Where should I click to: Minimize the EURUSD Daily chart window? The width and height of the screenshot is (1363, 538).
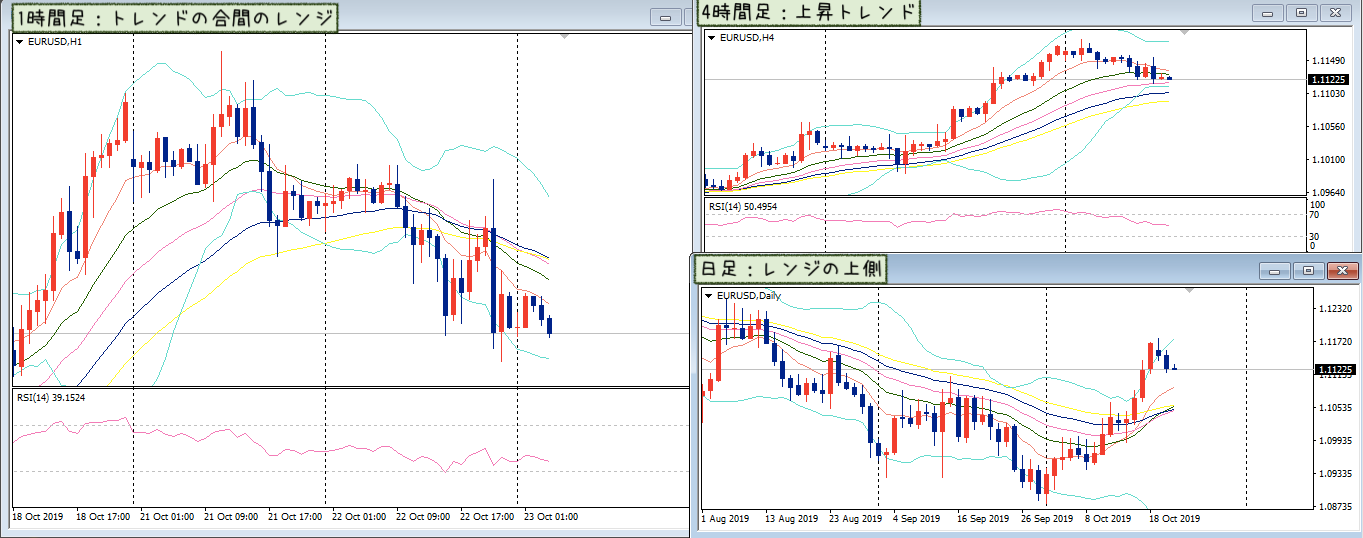pos(1275,271)
